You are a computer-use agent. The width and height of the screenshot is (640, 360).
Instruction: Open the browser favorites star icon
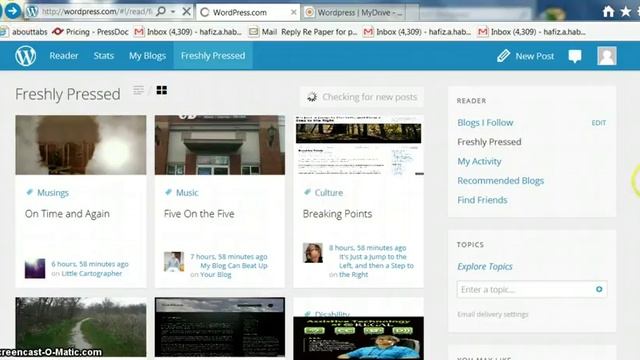625,11
